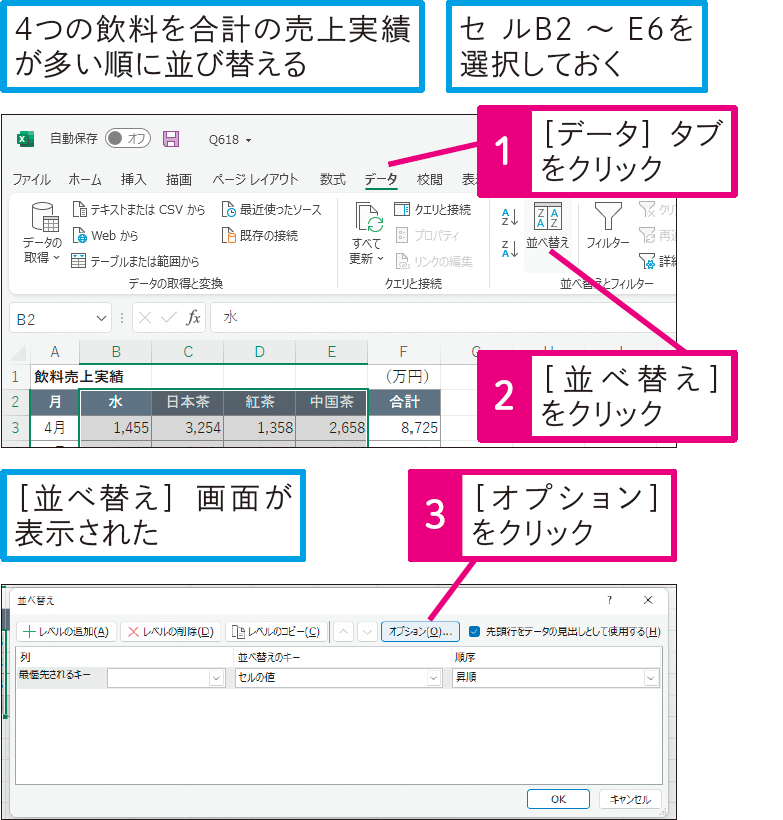
Task: Click the fx insert function icon
Action: (193, 317)
